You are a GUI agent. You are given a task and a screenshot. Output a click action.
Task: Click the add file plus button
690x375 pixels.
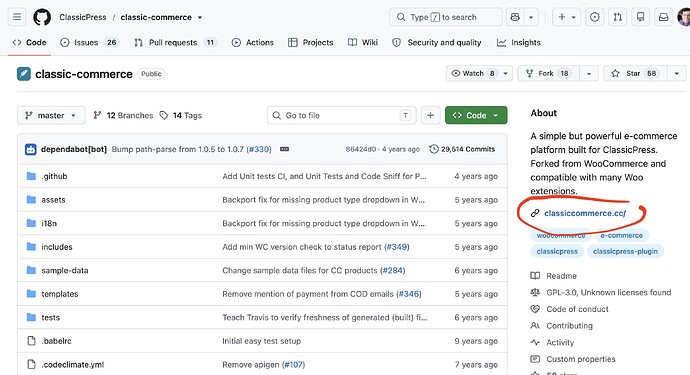tap(430, 115)
